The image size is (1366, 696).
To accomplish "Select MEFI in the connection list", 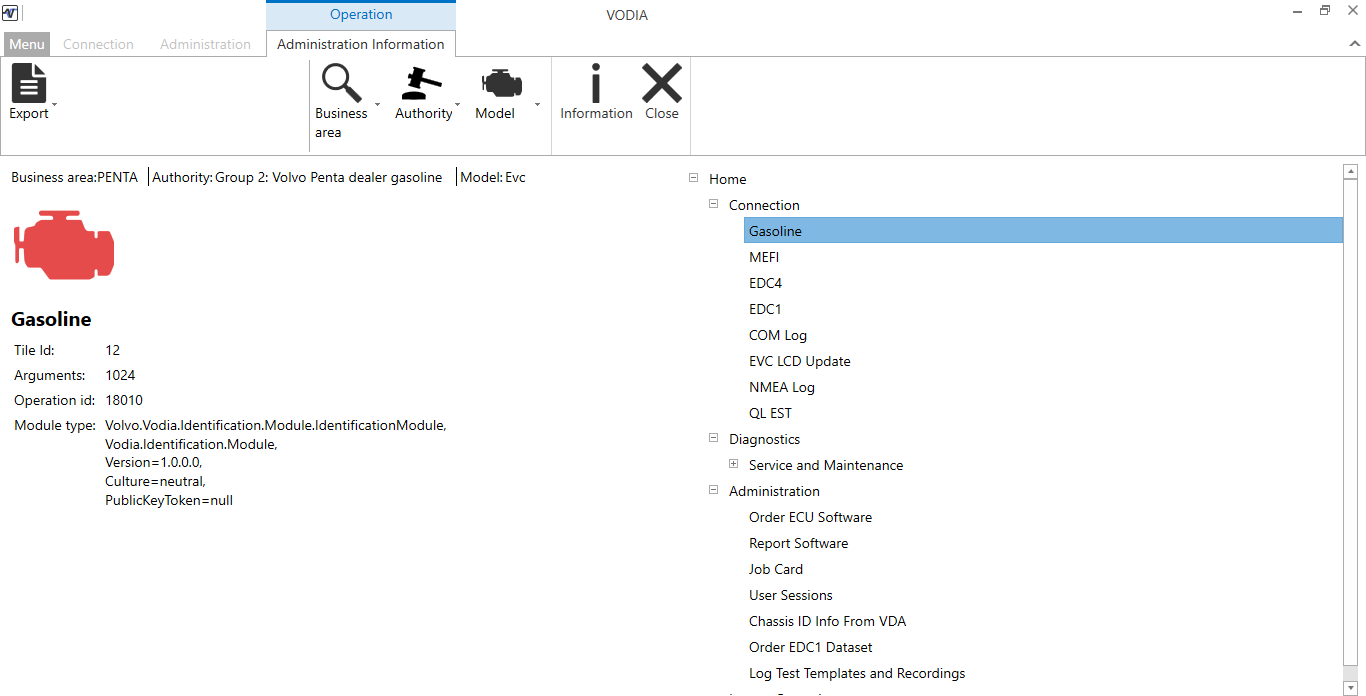I will [x=764, y=256].
